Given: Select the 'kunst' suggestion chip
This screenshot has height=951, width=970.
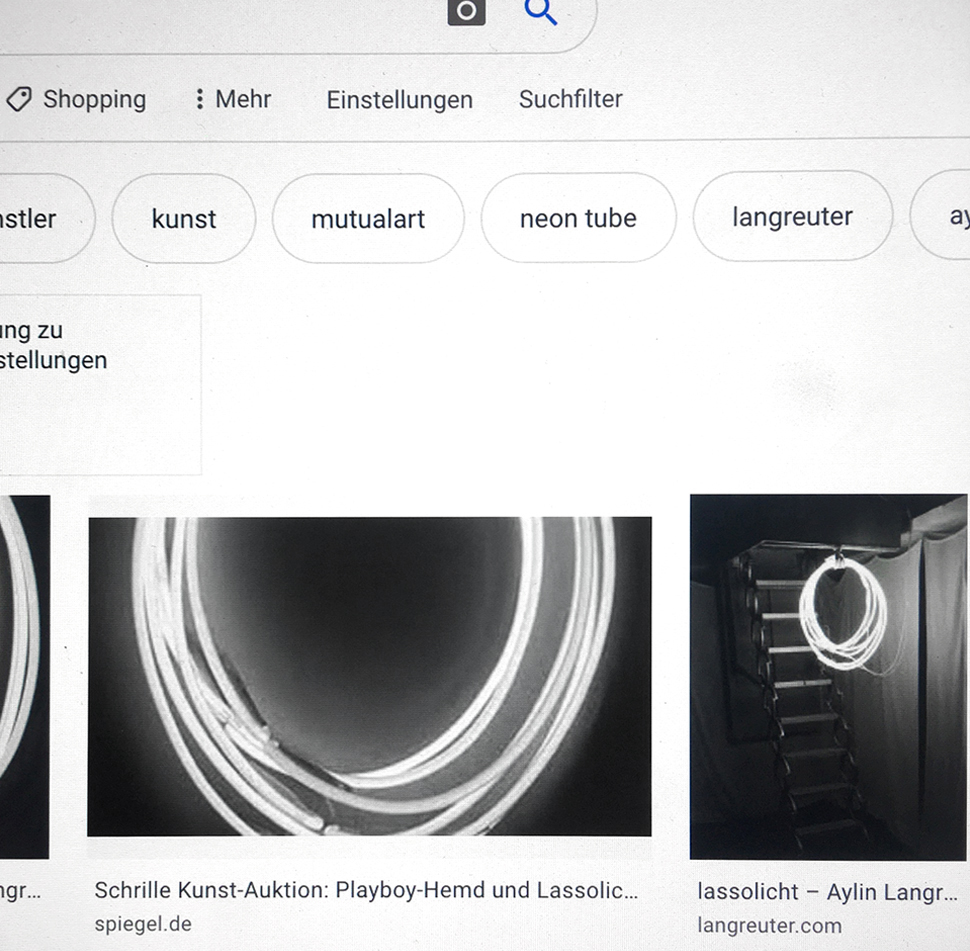Looking at the screenshot, I should click(x=184, y=219).
